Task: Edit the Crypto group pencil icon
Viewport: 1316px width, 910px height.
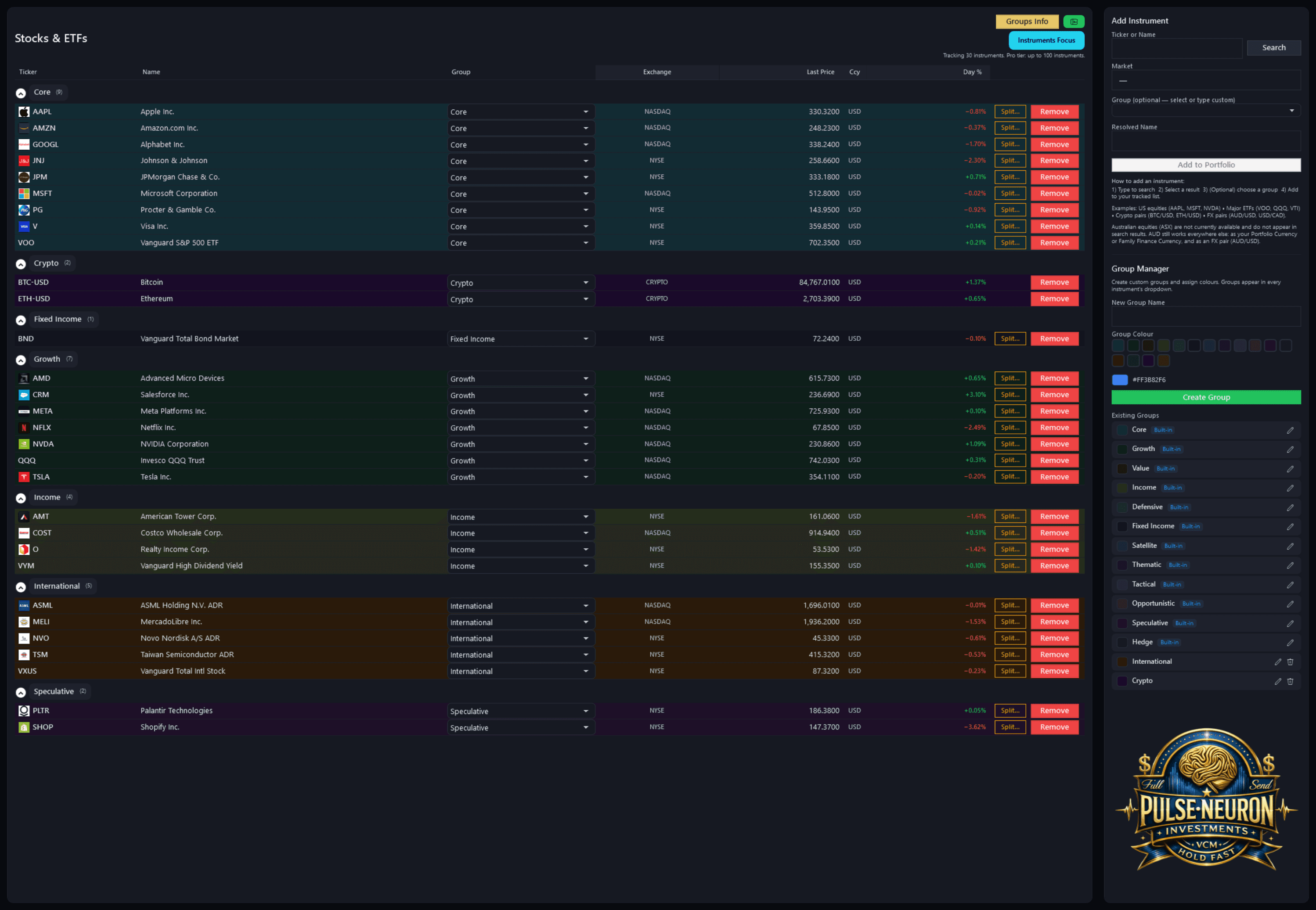Action: tap(1278, 681)
